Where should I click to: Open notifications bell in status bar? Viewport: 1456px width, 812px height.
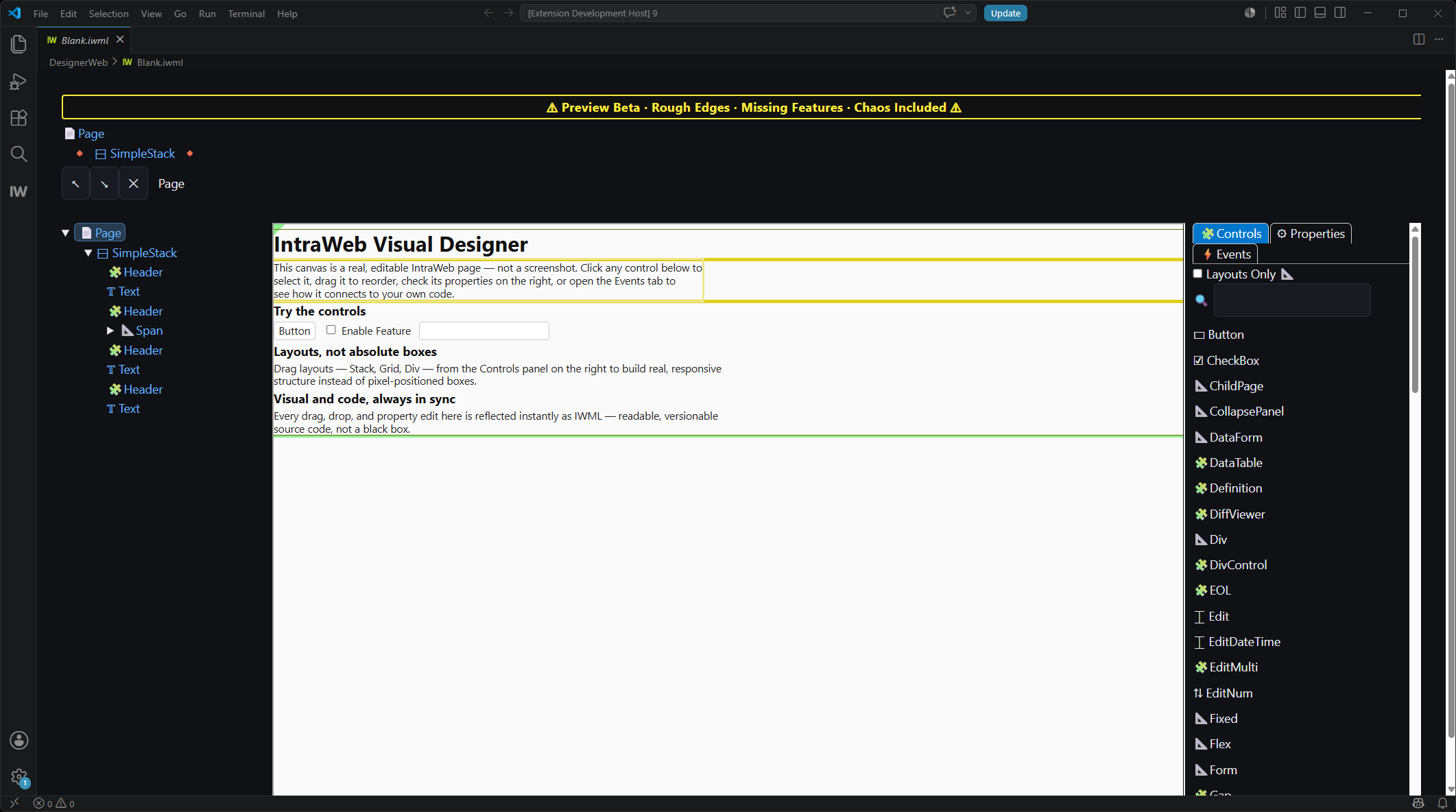click(x=1442, y=803)
